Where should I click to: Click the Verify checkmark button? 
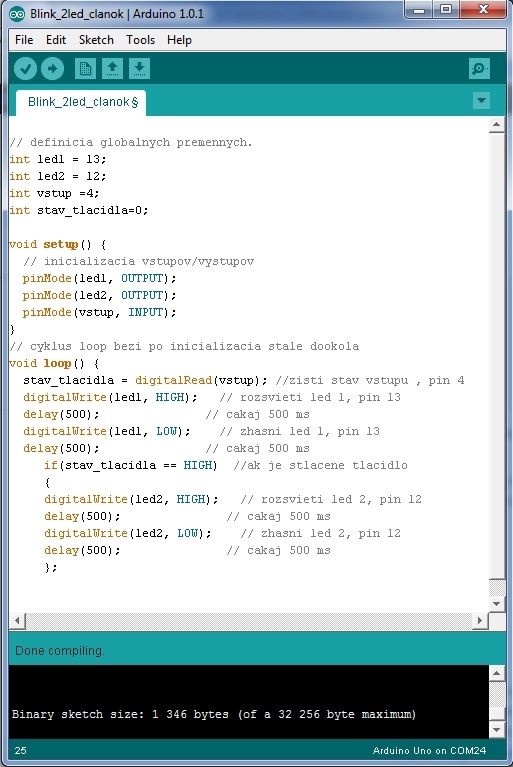click(25, 68)
